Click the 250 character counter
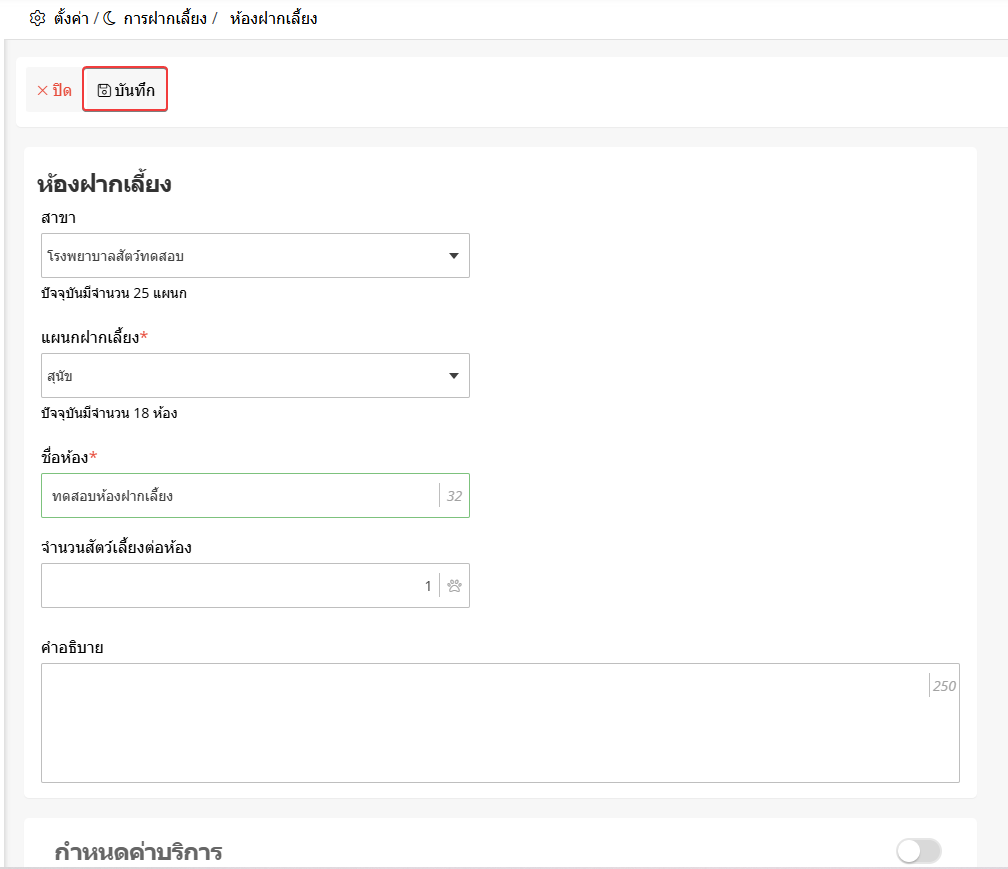This screenshot has width=1008, height=869. (944, 686)
